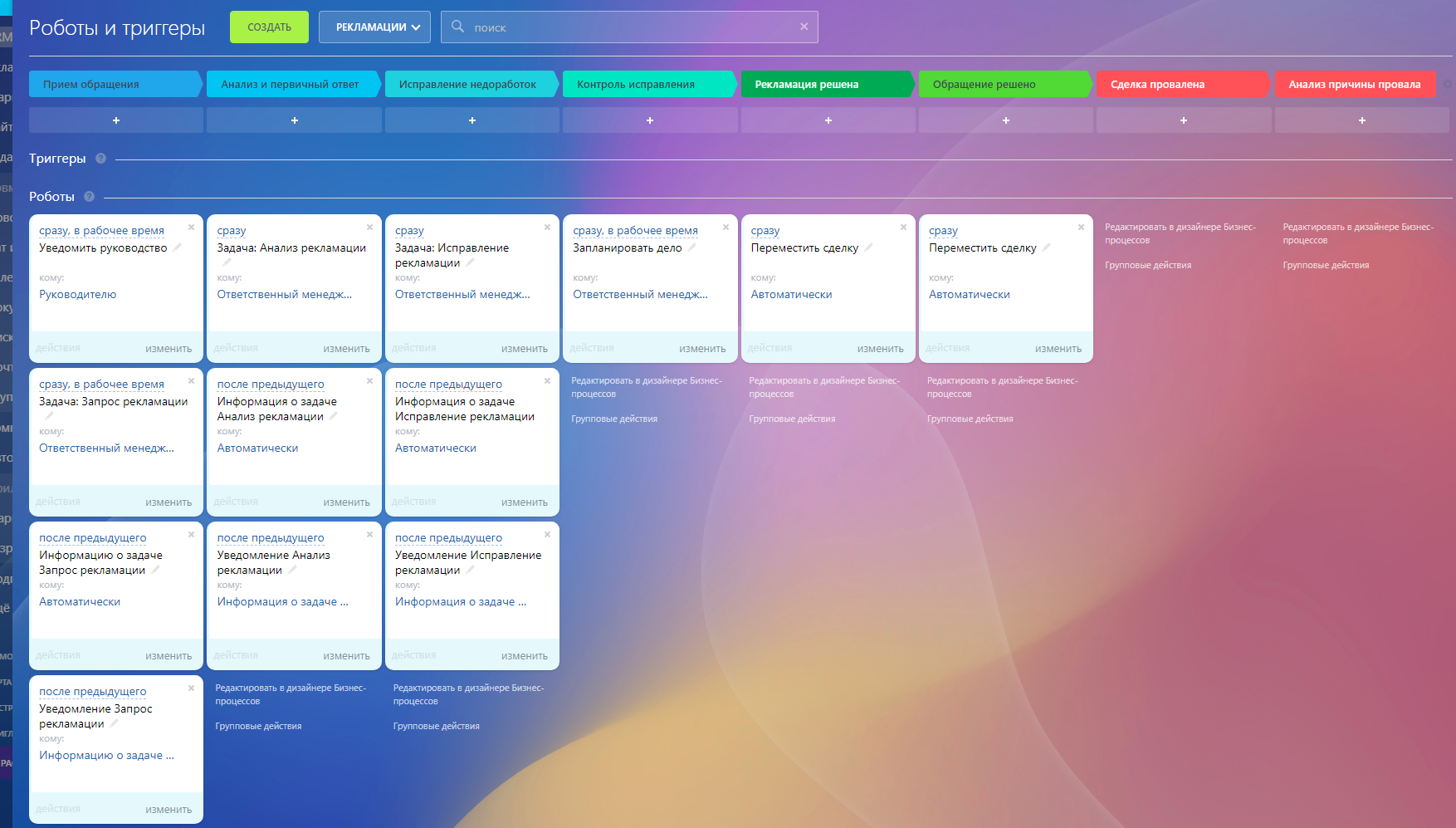Select the Обращение решено stage
The width and height of the screenshot is (1456, 828).
click(x=1004, y=84)
